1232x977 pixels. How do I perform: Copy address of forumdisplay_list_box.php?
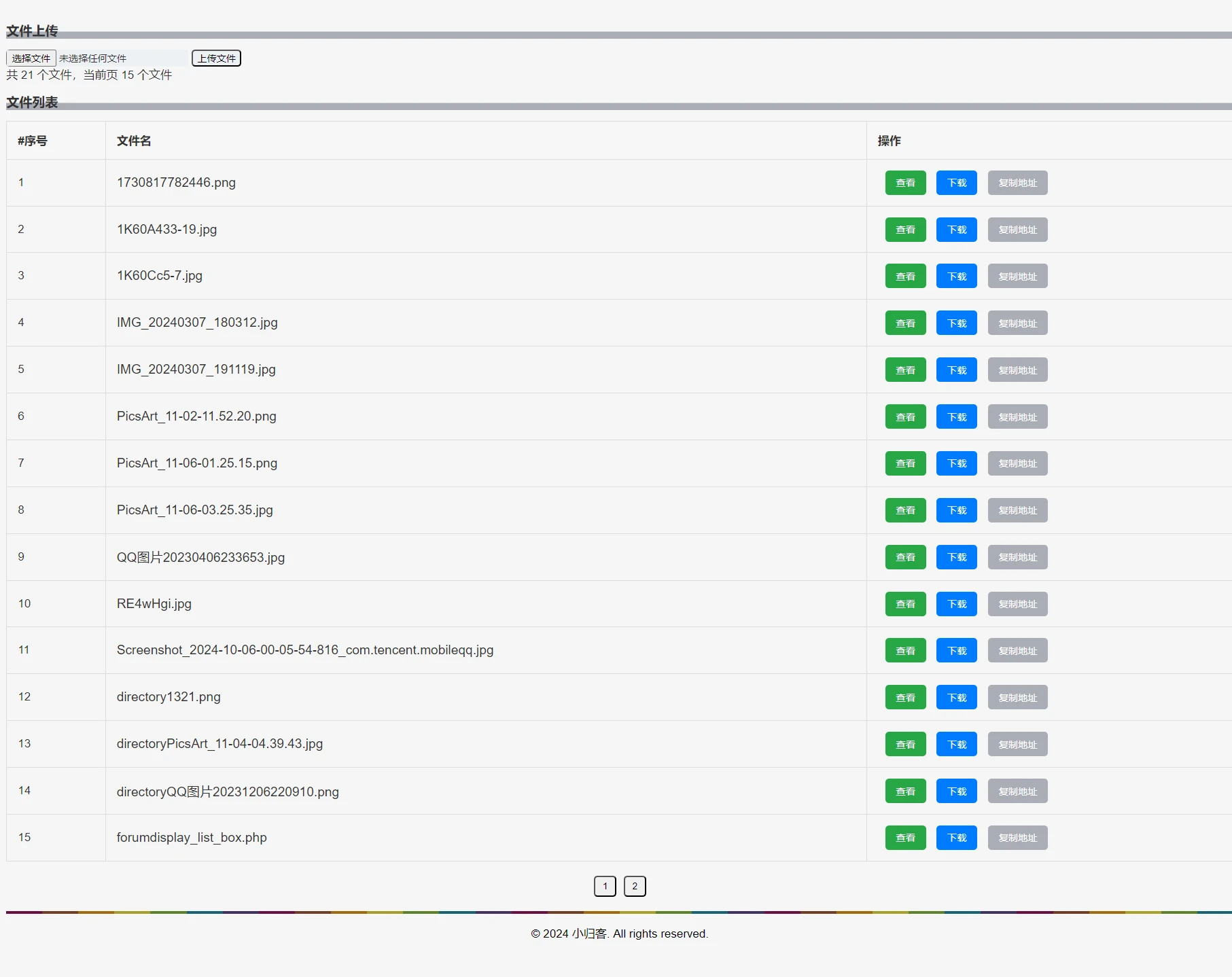click(x=1017, y=838)
